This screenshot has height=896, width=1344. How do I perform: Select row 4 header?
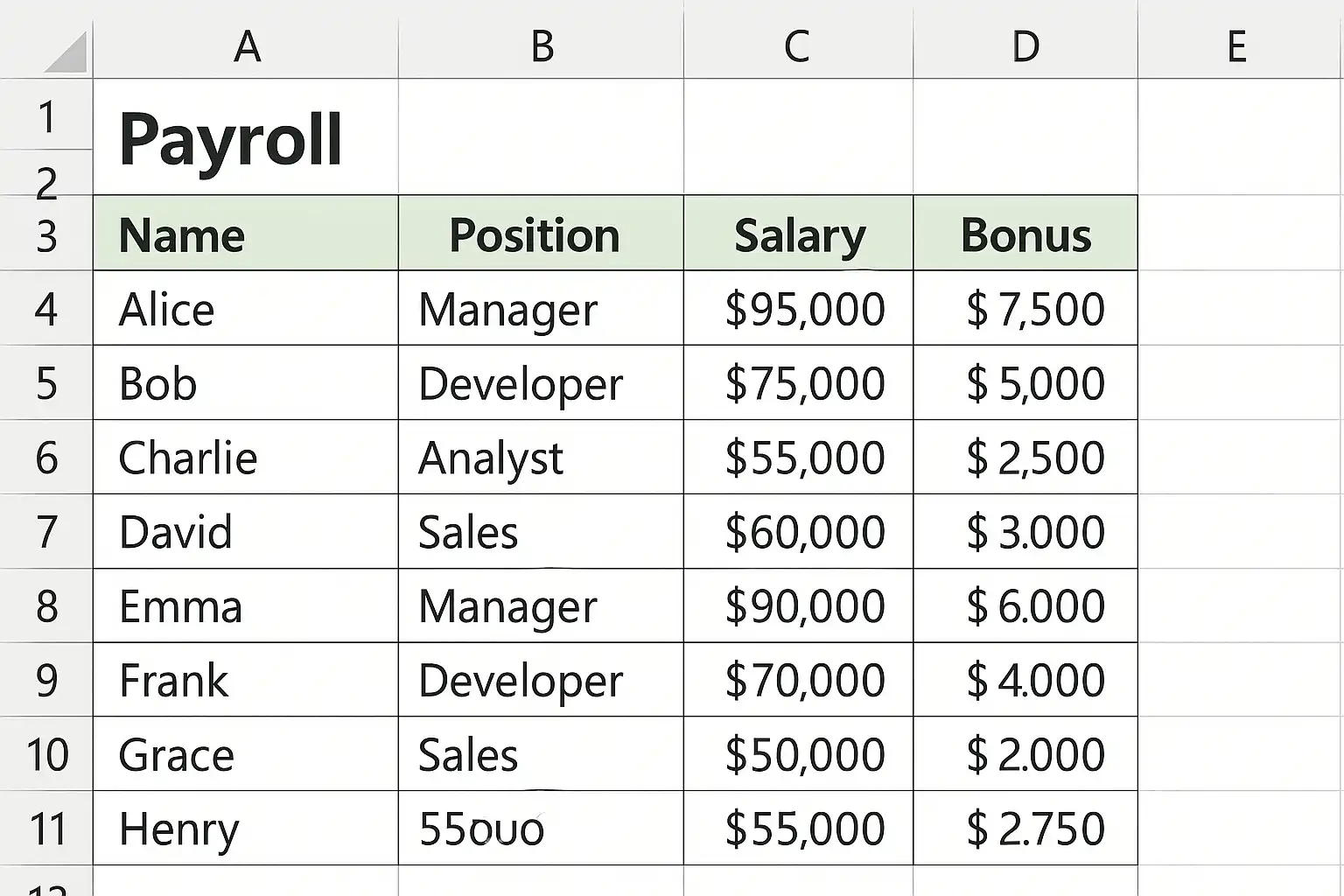pyautogui.click(x=46, y=309)
